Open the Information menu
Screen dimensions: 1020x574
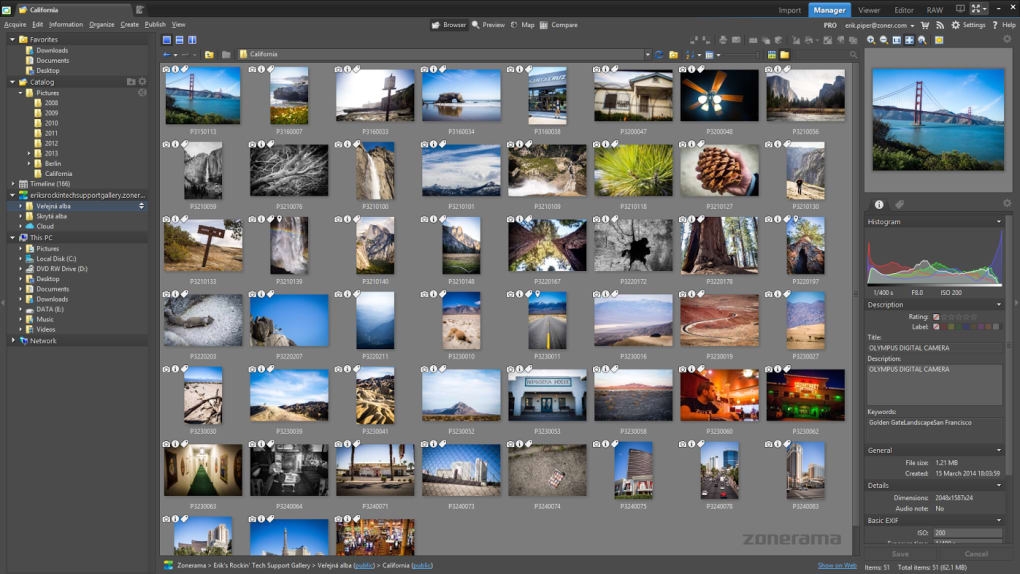click(66, 25)
